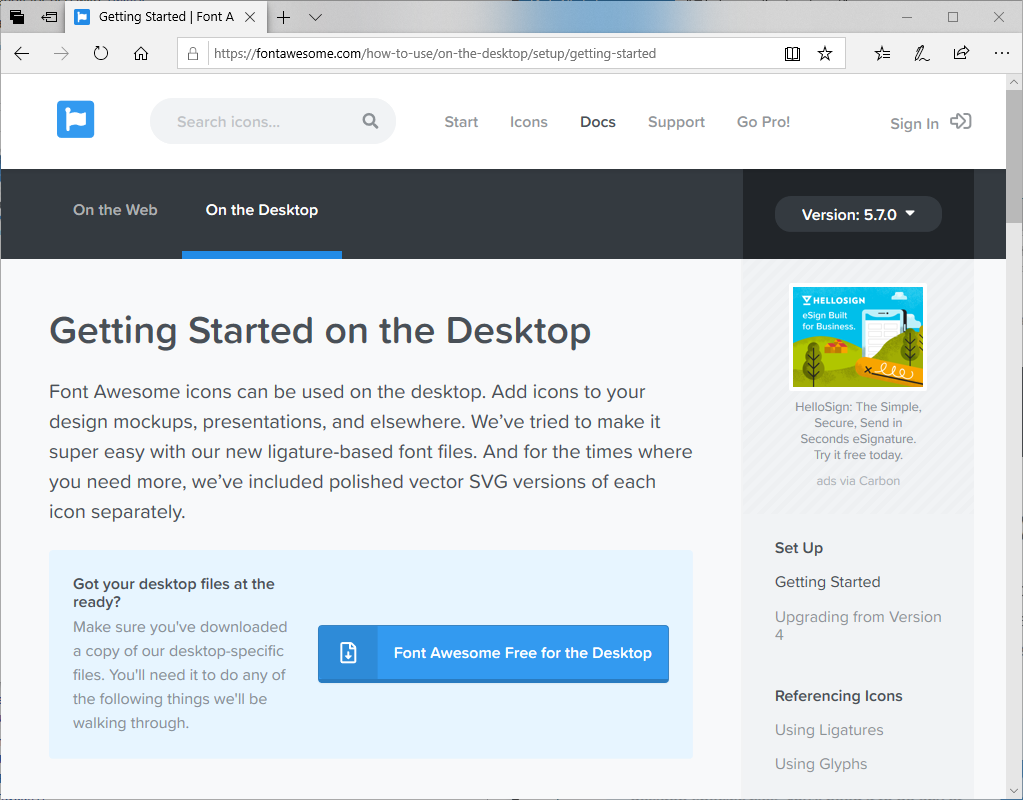Open the Using Ligatures sidebar link
The height and width of the screenshot is (800, 1023).
[x=829, y=730]
